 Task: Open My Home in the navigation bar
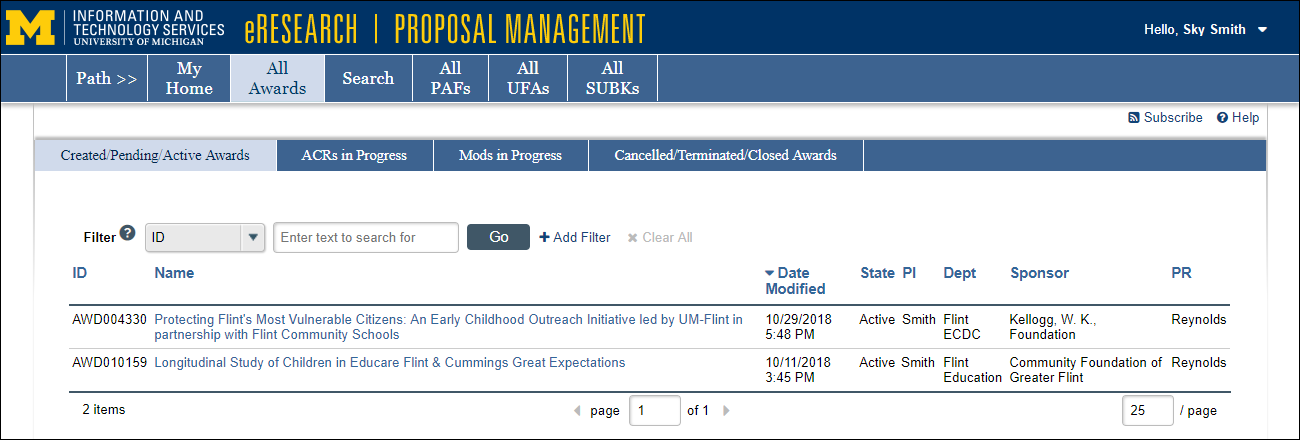click(x=189, y=78)
